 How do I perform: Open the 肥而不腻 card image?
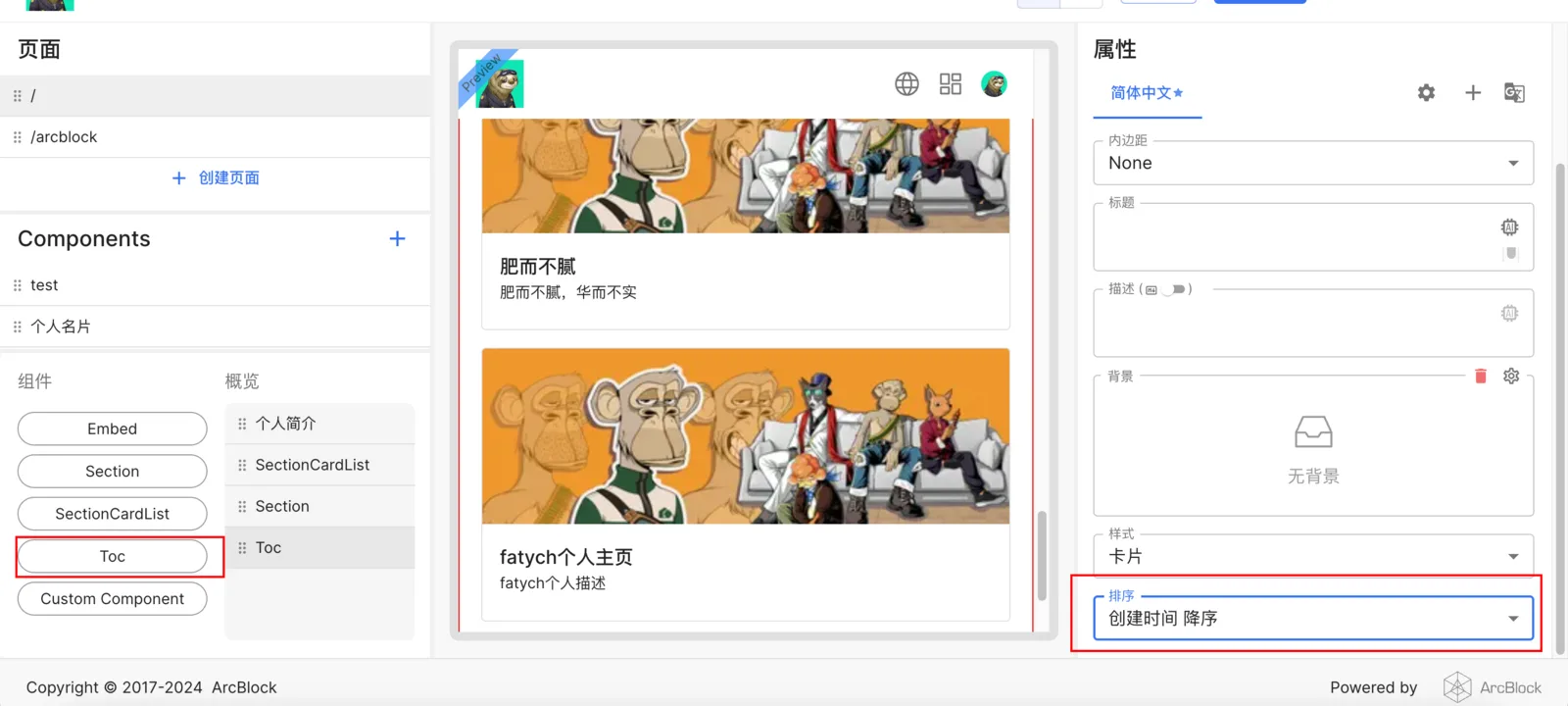coord(746,176)
